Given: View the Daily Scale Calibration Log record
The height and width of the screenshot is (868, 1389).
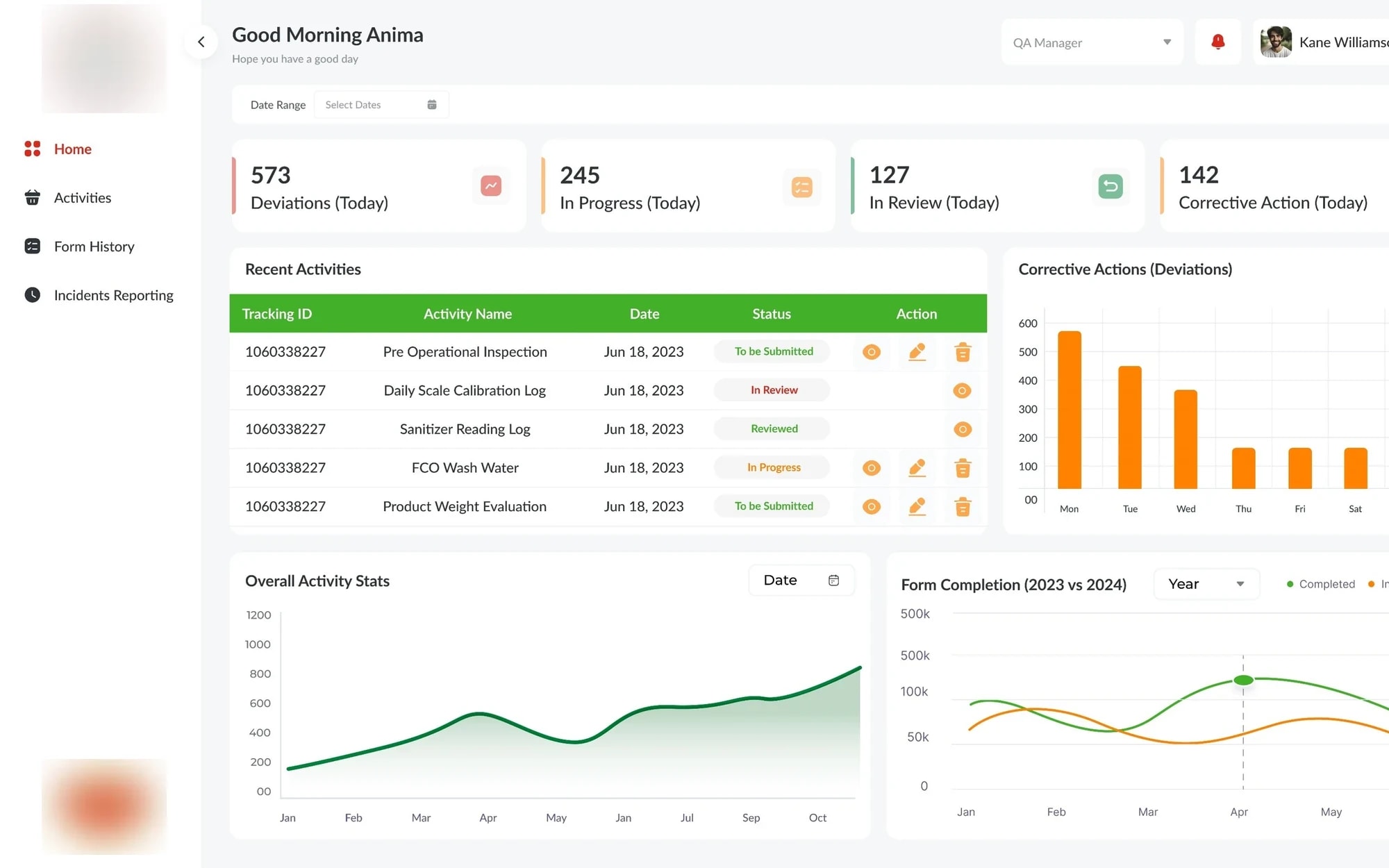Looking at the screenshot, I should point(962,390).
